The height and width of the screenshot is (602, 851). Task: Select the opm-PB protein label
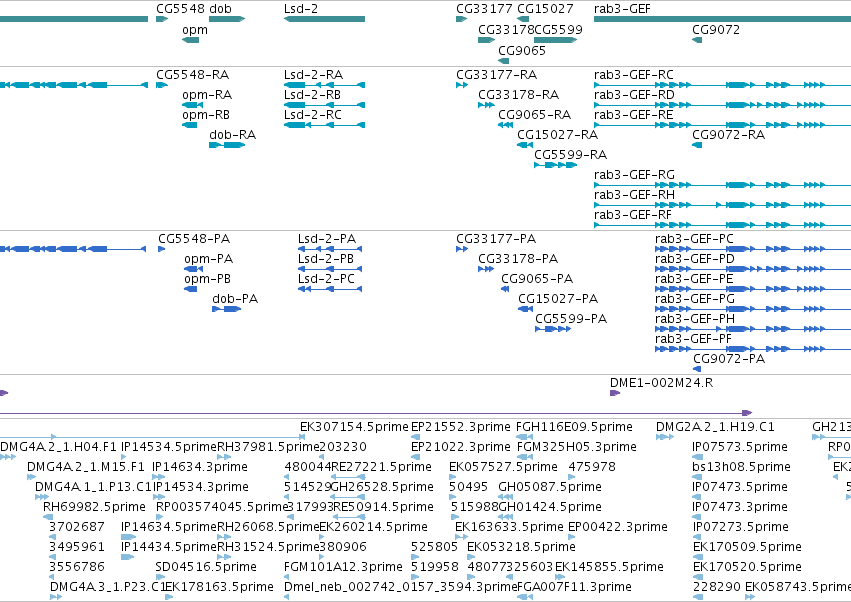tap(208, 279)
